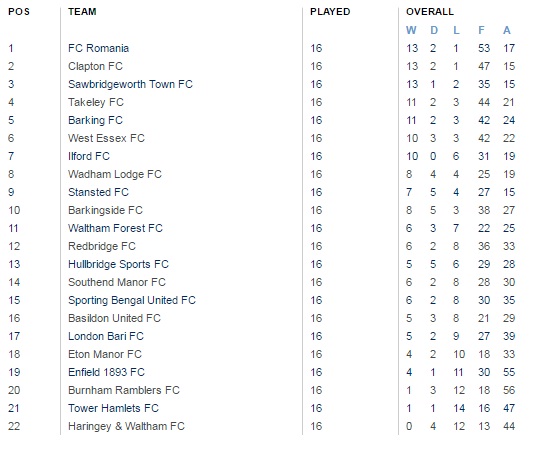
Task: Select Waltham Forest FC link
Action: pos(115,228)
